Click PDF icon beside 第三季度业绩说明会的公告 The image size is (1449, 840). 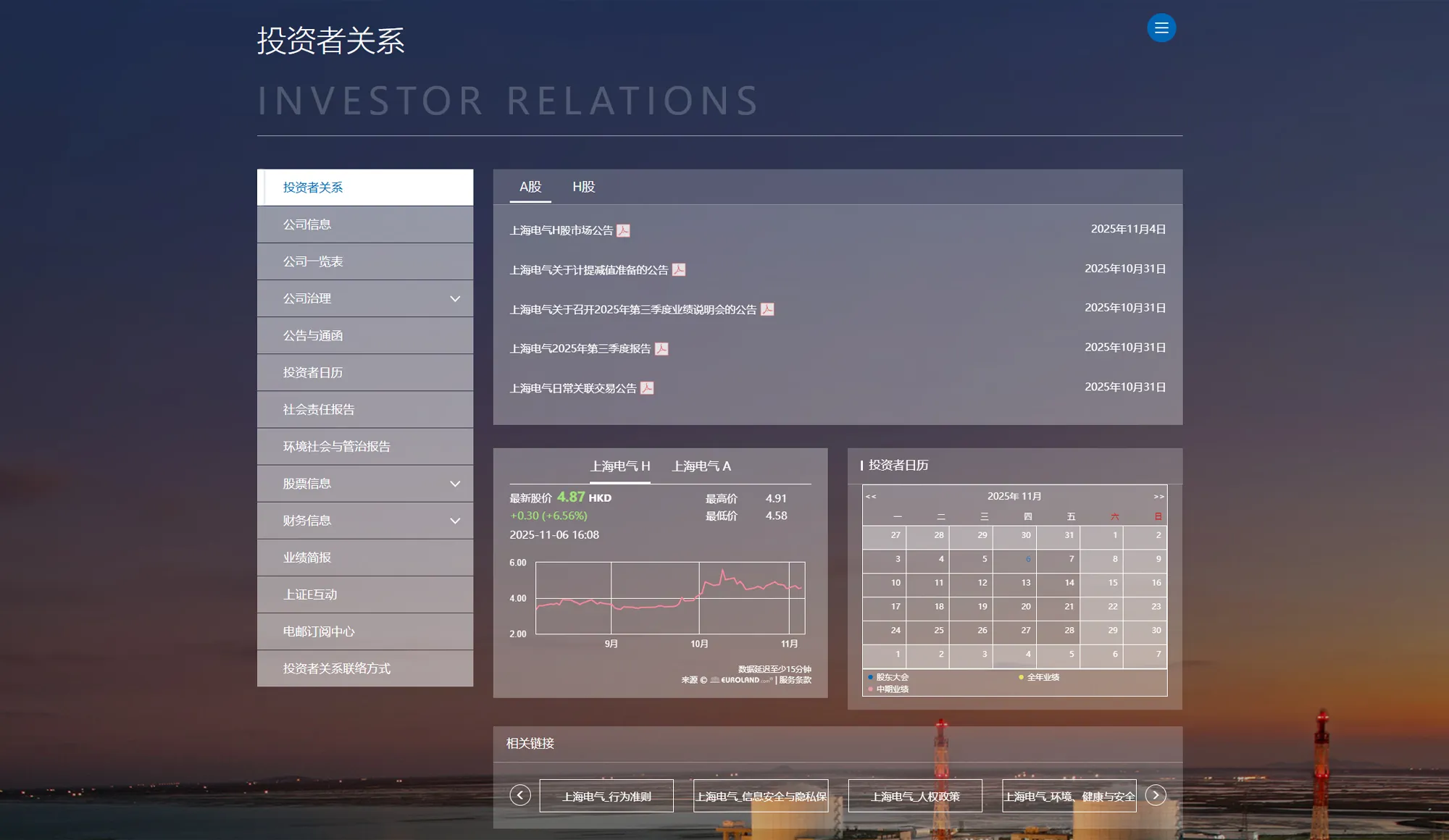(767, 309)
